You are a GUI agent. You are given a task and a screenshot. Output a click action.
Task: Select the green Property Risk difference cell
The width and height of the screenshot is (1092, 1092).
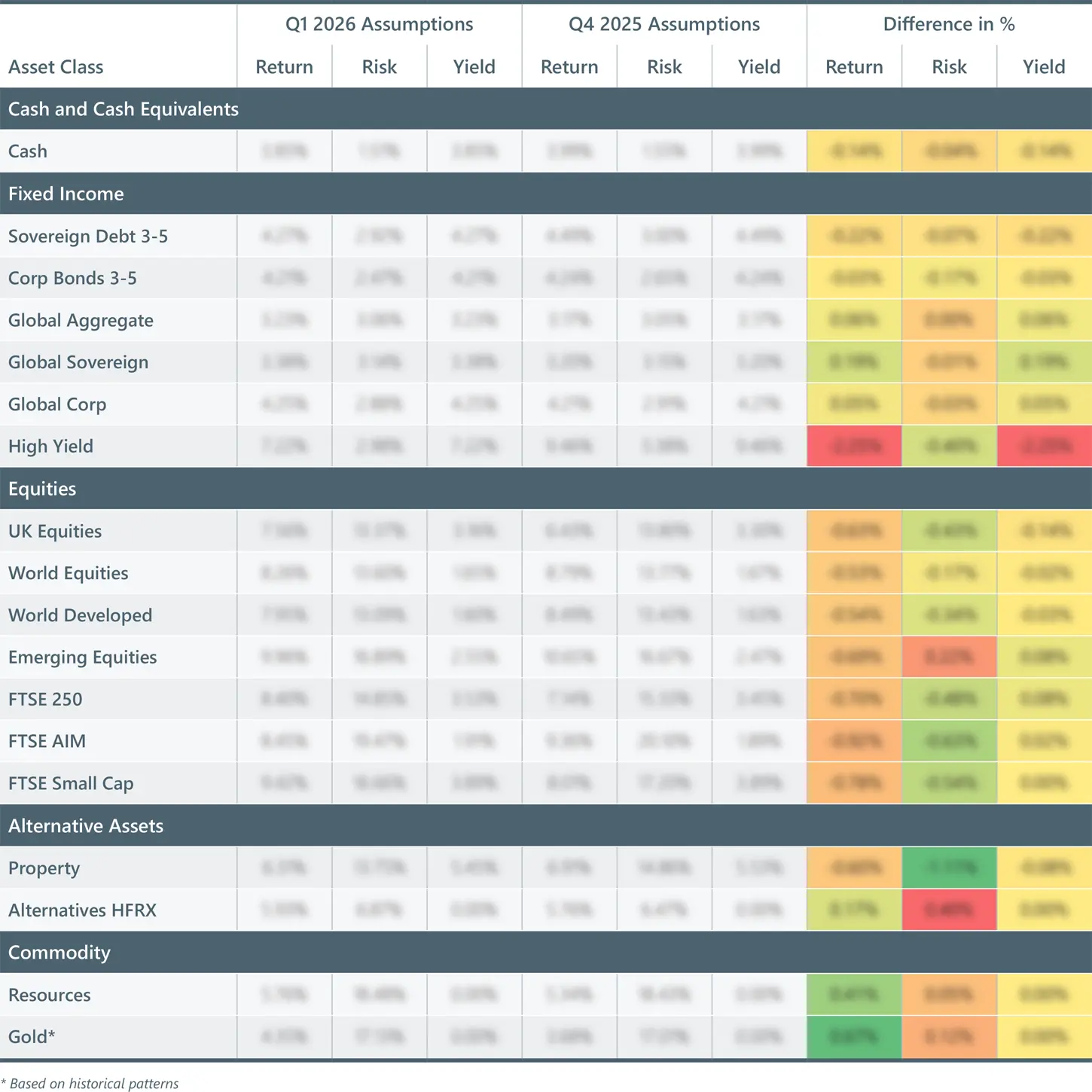pos(949,868)
